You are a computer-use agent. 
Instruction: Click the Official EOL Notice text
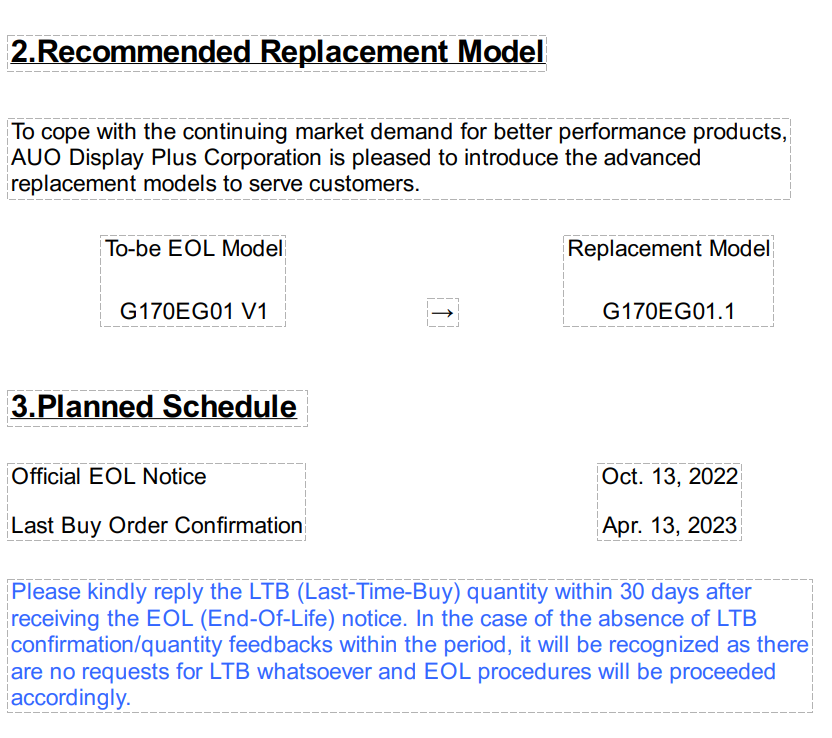click(x=109, y=477)
